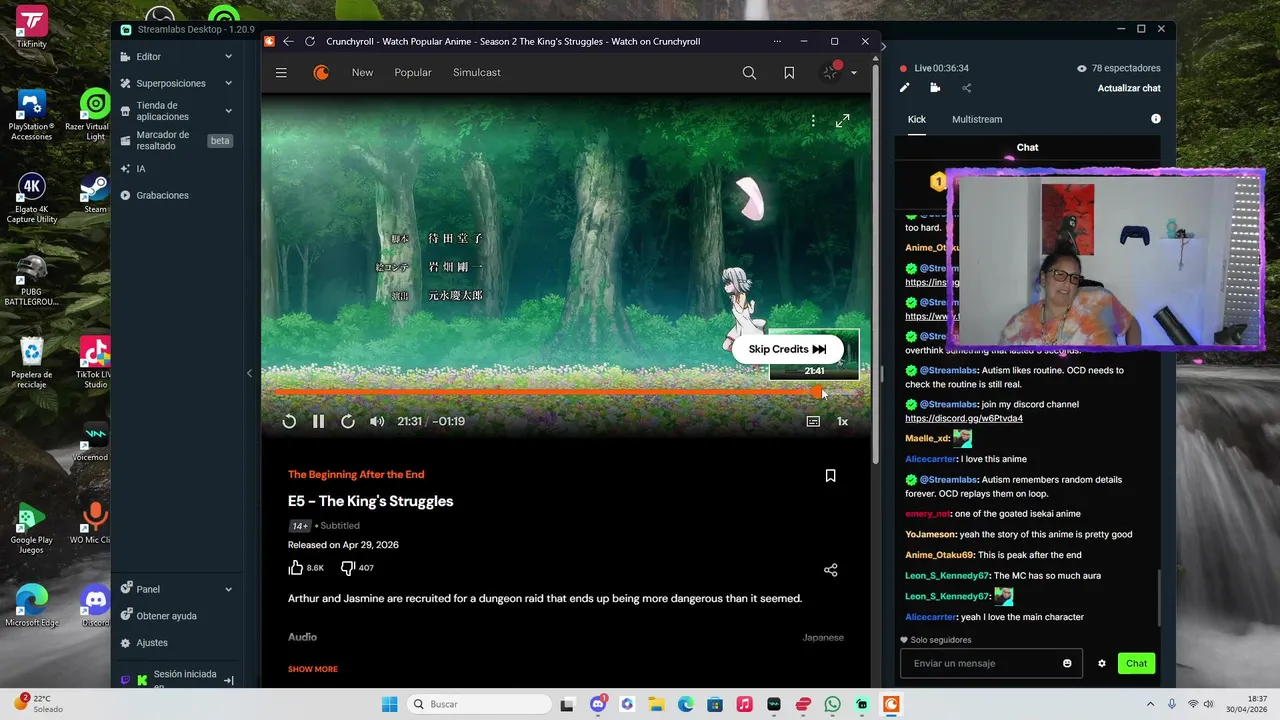Open the profile avatar dropdown
The width and height of the screenshot is (1280, 720).
(838, 72)
